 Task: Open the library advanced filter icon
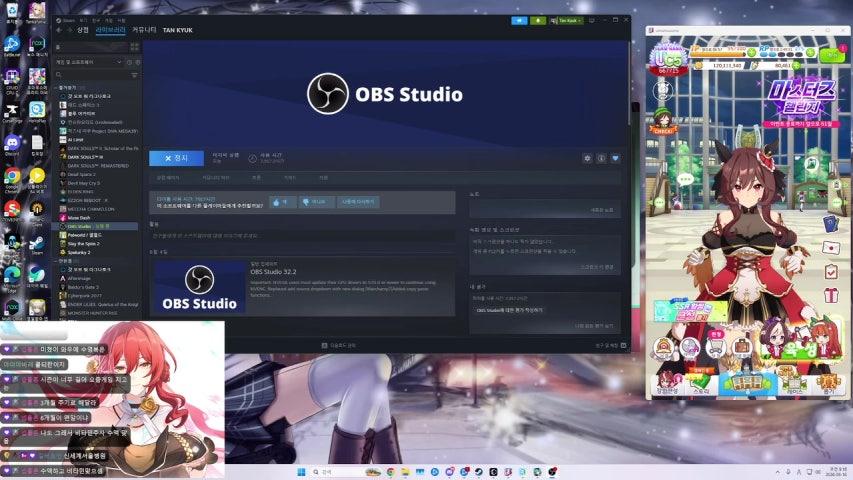[x=134, y=75]
